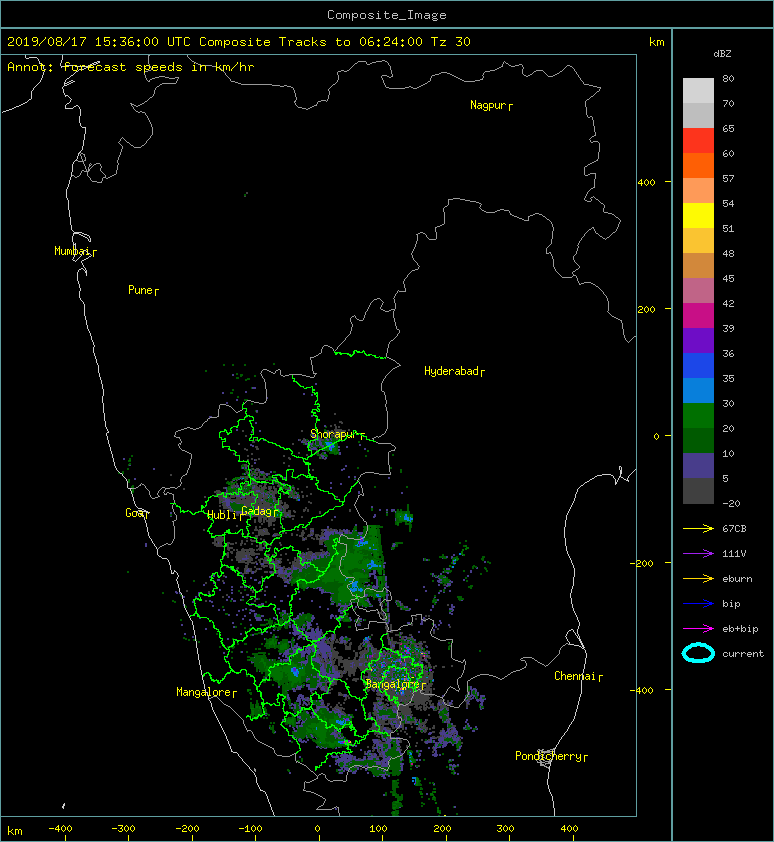Click the cyan ellipse 'current' legend icon
The width and height of the screenshot is (774, 842).
(x=698, y=653)
